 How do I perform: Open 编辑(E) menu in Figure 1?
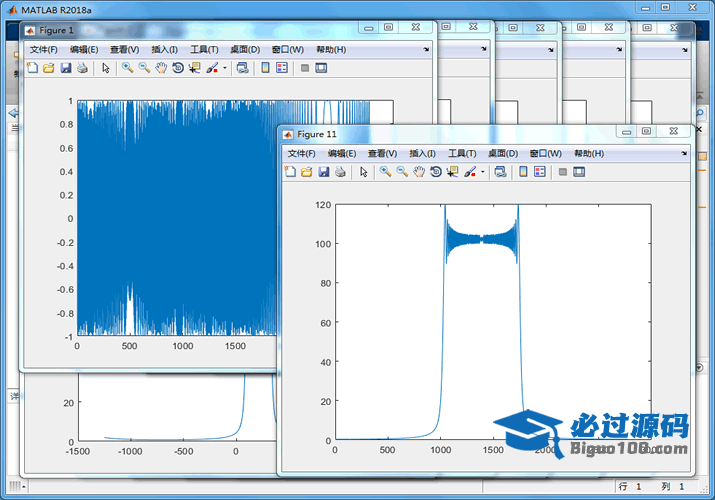[84, 50]
